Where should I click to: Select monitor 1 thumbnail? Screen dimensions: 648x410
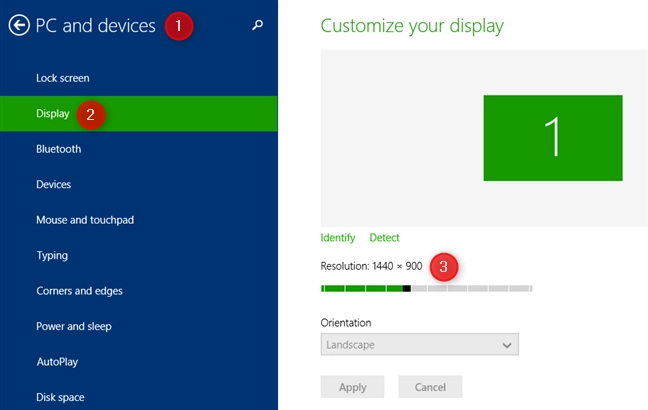point(553,138)
